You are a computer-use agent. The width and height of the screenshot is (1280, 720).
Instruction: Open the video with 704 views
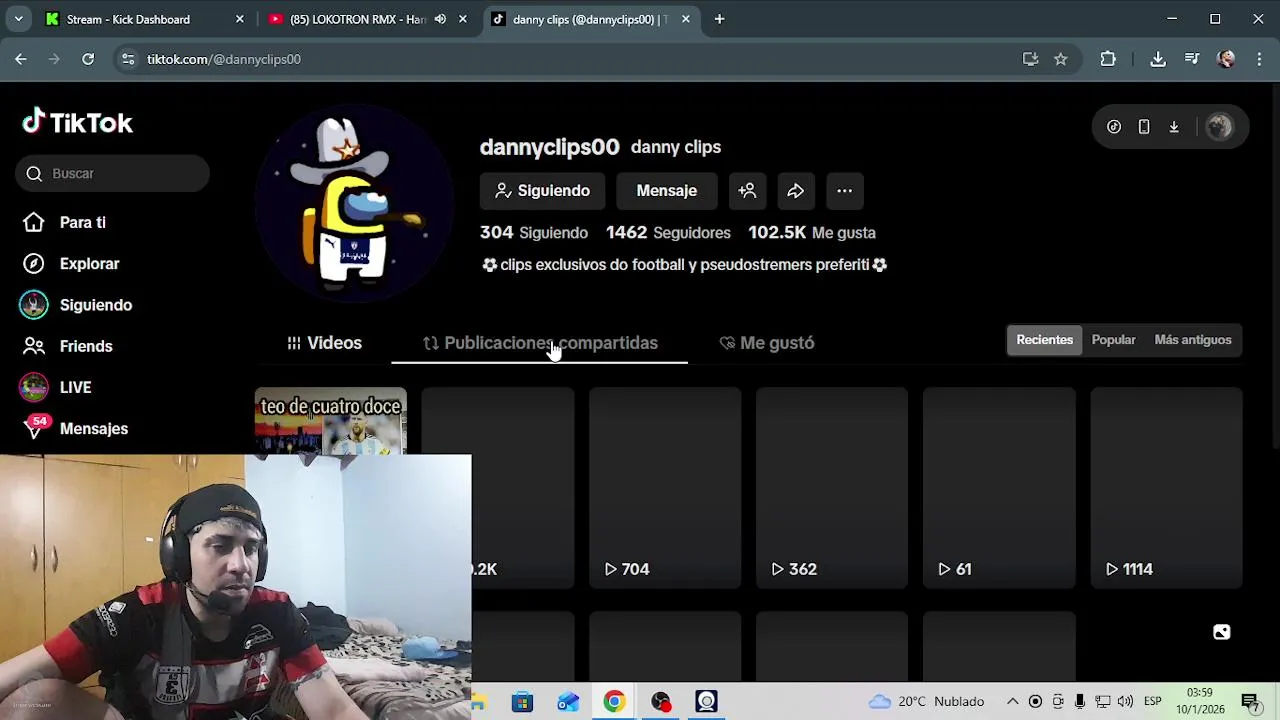665,487
